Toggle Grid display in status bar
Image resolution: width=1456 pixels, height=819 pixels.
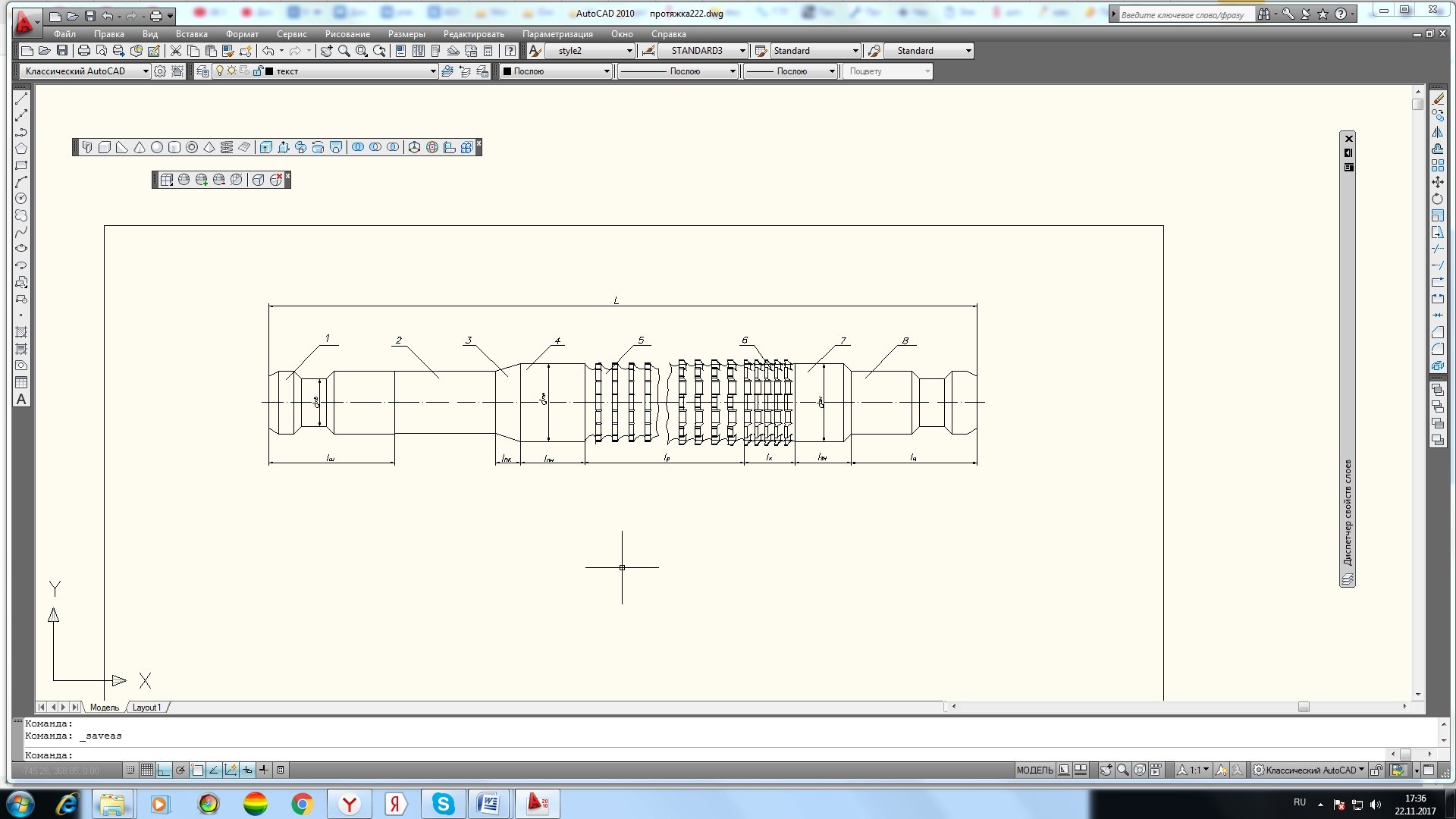(147, 770)
